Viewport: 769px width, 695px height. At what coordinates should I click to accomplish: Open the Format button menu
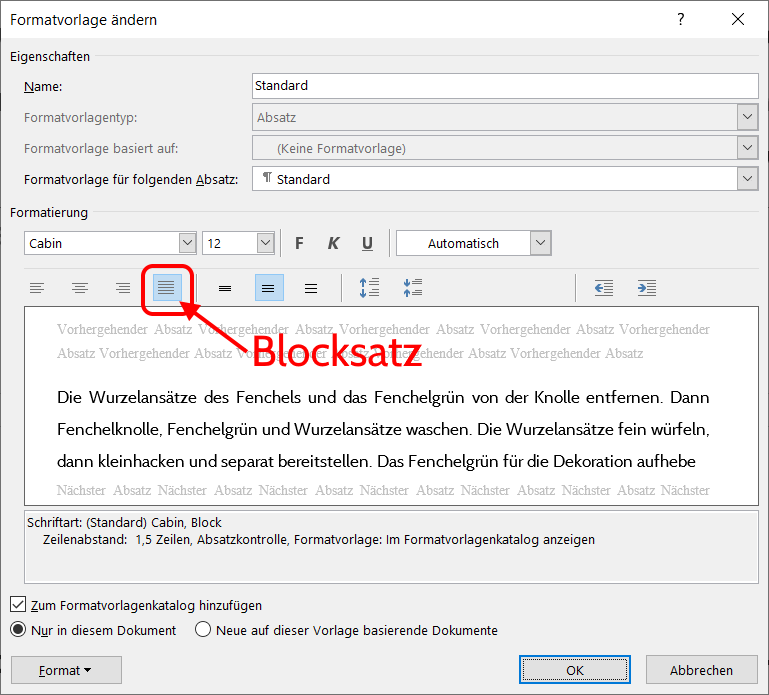65,670
